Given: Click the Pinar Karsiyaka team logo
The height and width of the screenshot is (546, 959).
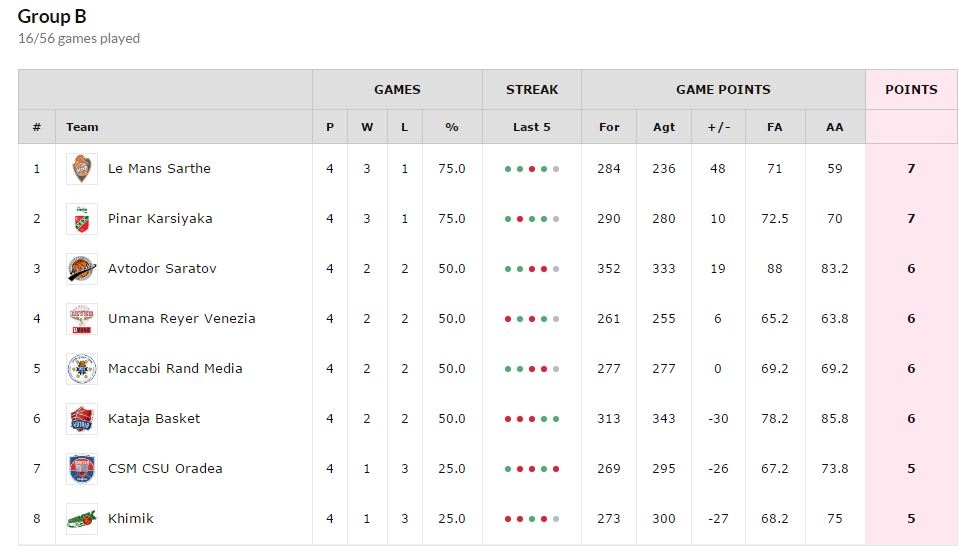Looking at the screenshot, I should (82, 219).
